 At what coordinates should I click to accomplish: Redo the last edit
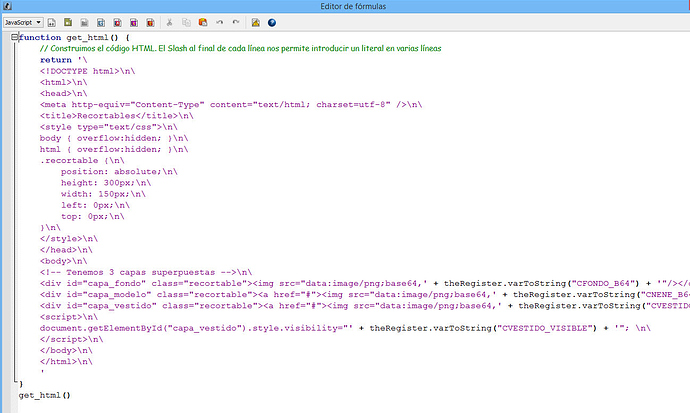(236, 22)
